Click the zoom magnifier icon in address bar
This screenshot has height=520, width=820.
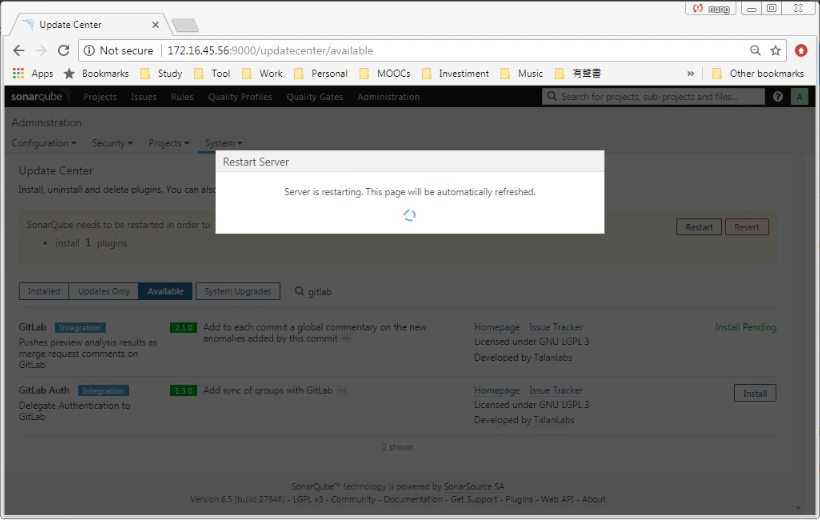755,50
